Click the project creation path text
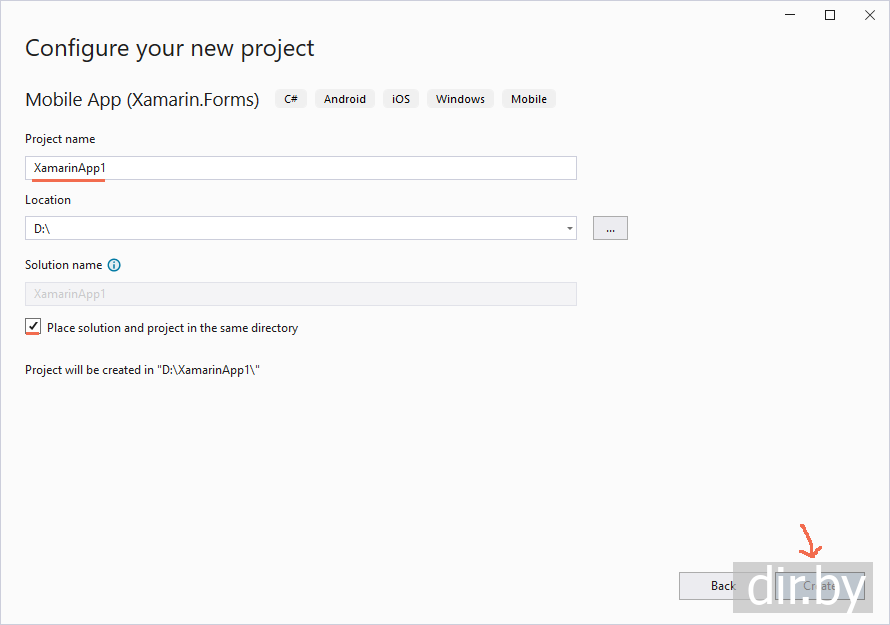This screenshot has width=890, height=625. tap(143, 370)
